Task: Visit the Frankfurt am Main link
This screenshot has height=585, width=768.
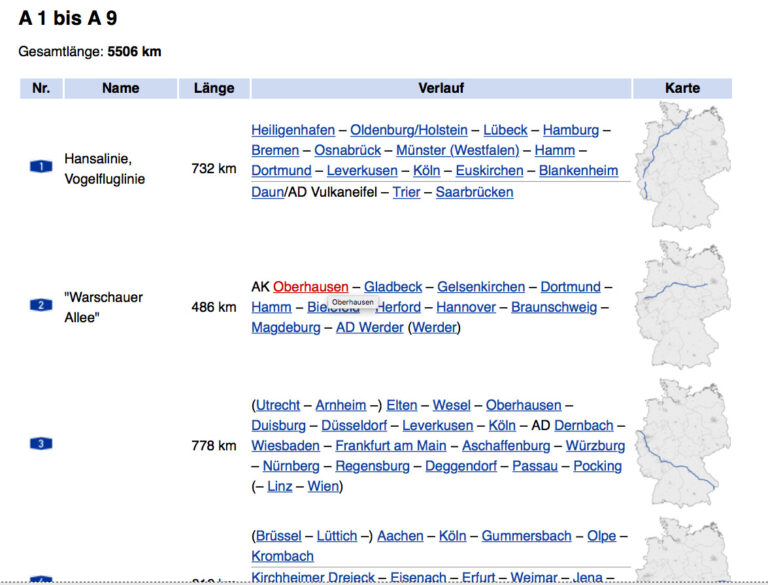Action: (390, 446)
